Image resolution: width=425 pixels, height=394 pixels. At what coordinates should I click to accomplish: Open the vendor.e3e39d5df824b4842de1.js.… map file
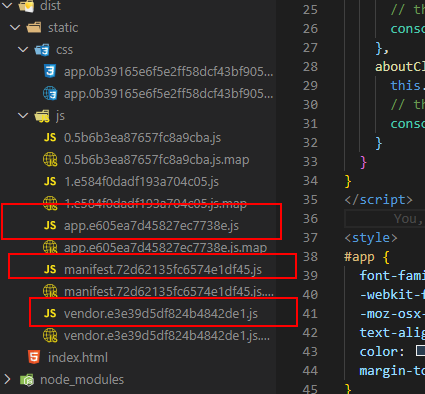[x=167, y=336]
